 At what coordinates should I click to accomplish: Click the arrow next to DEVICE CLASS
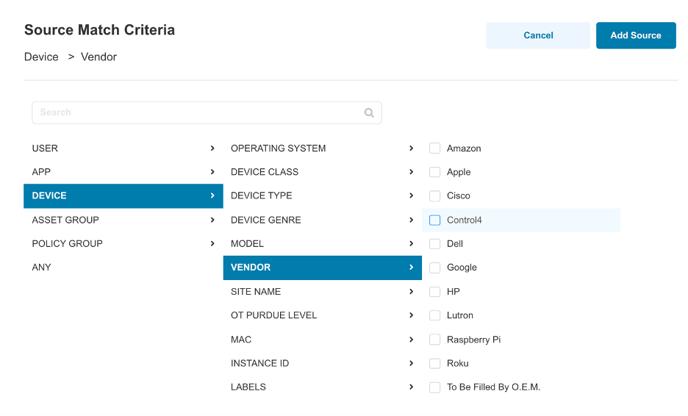[x=411, y=172]
